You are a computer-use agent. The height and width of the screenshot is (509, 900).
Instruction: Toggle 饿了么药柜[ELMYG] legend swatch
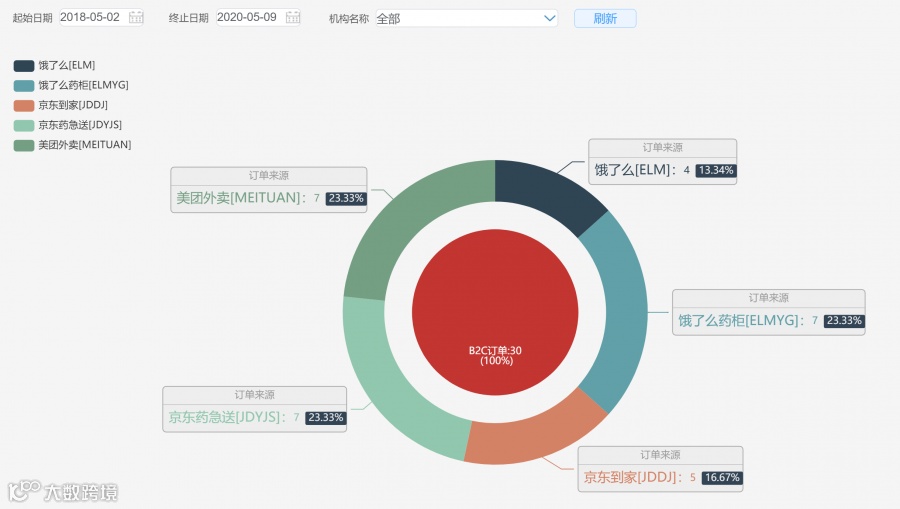click(x=24, y=86)
